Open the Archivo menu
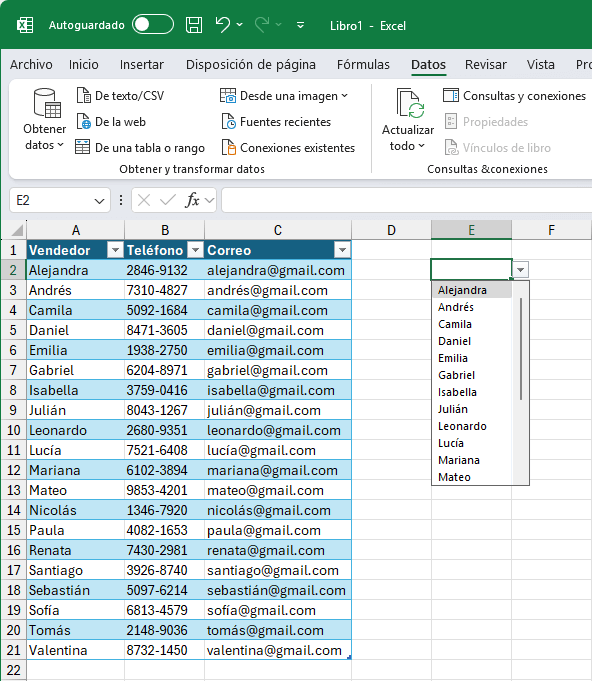 pos(31,65)
